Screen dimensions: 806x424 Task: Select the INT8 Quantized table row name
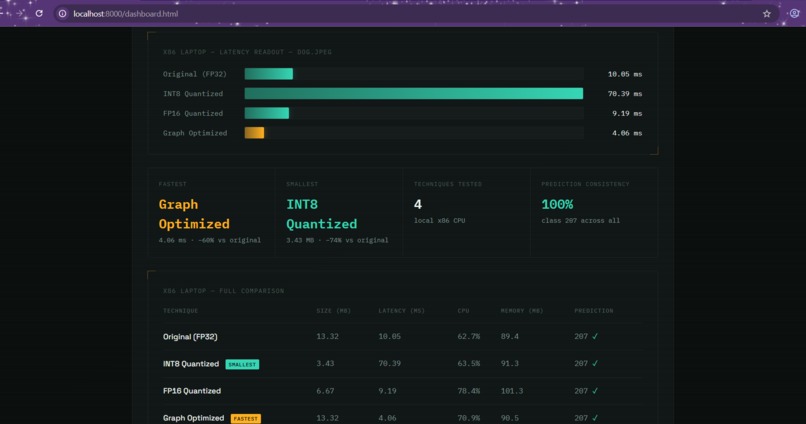[191, 364]
